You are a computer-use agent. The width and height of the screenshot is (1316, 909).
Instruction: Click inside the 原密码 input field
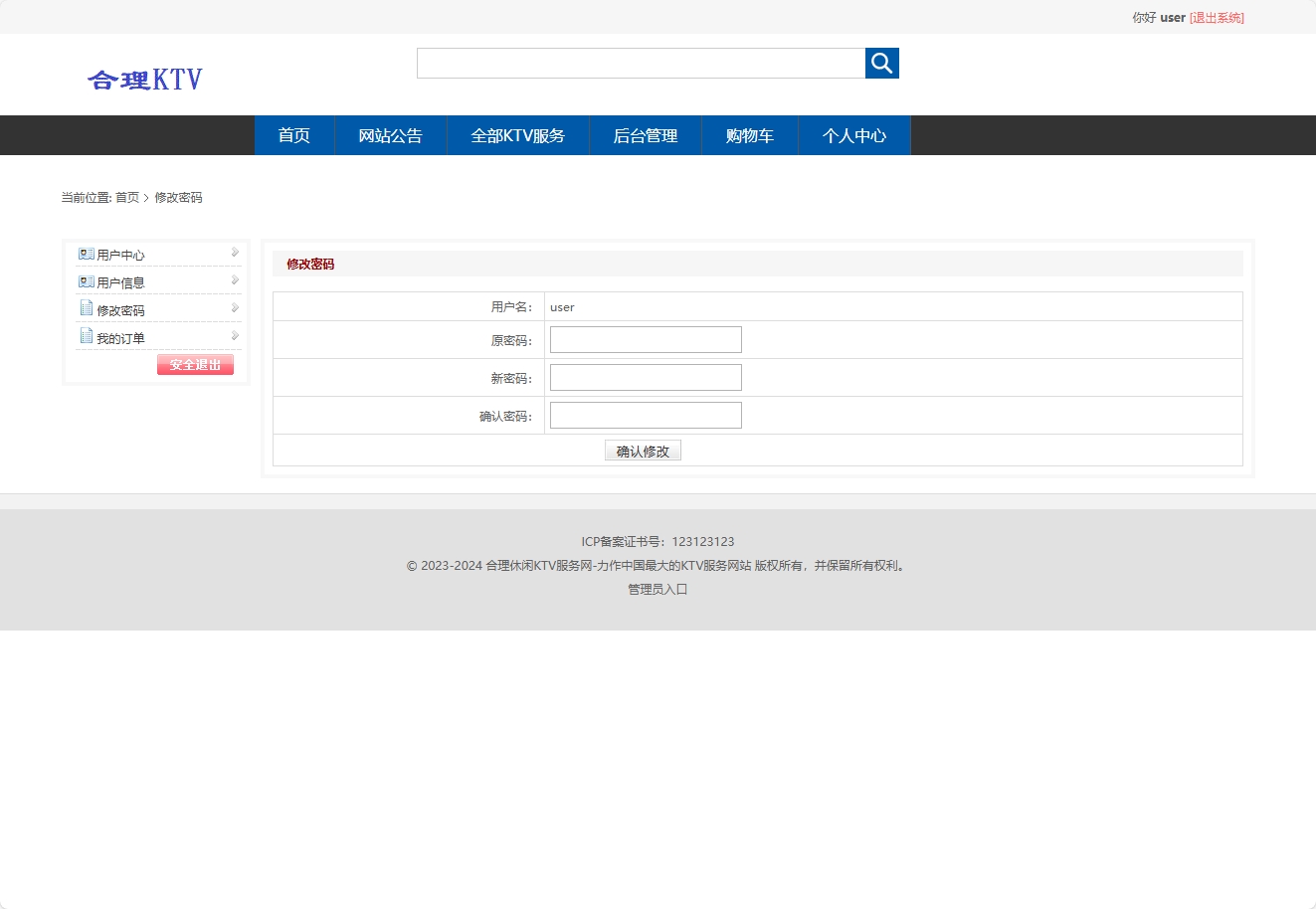[x=645, y=339]
